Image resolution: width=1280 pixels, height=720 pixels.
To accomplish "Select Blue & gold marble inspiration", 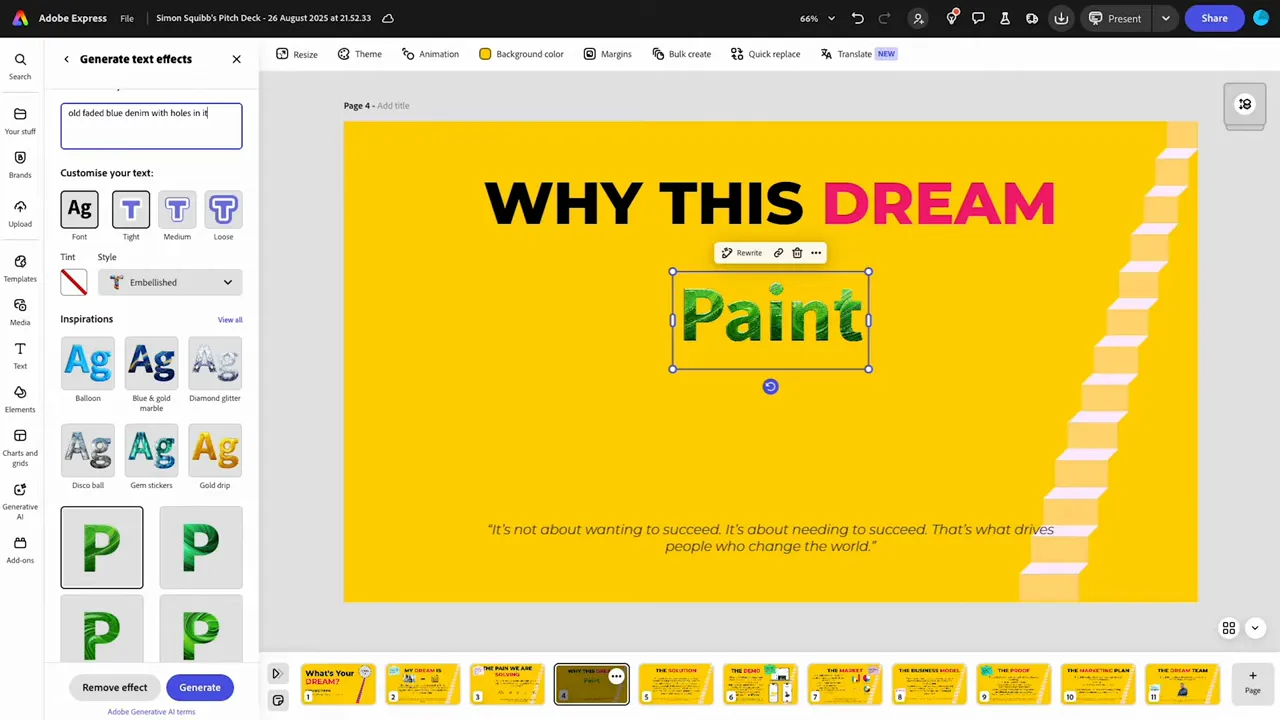I will click(151, 363).
